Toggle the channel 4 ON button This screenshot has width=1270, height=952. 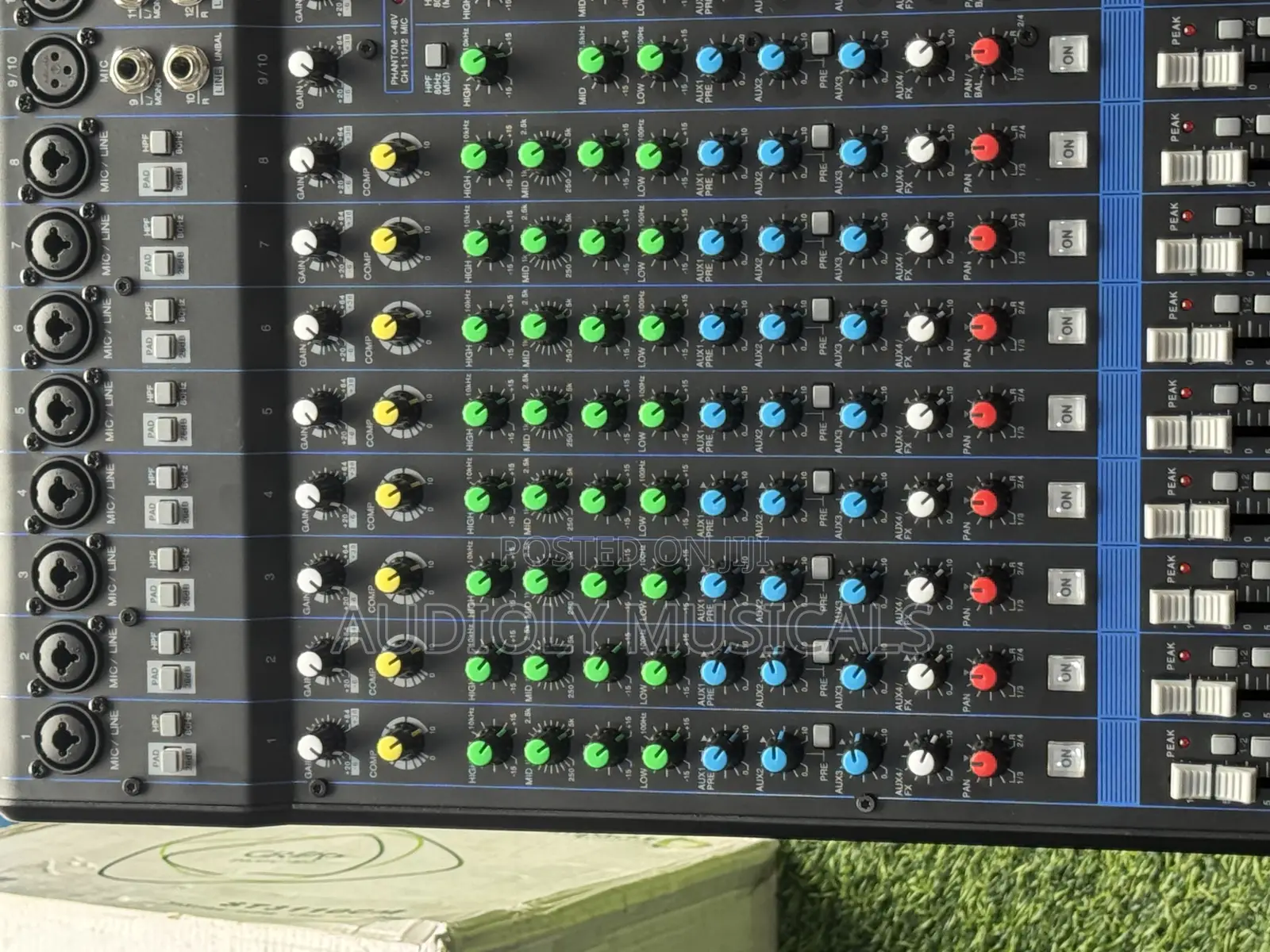pyautogui.click(x=1066, y=500)
